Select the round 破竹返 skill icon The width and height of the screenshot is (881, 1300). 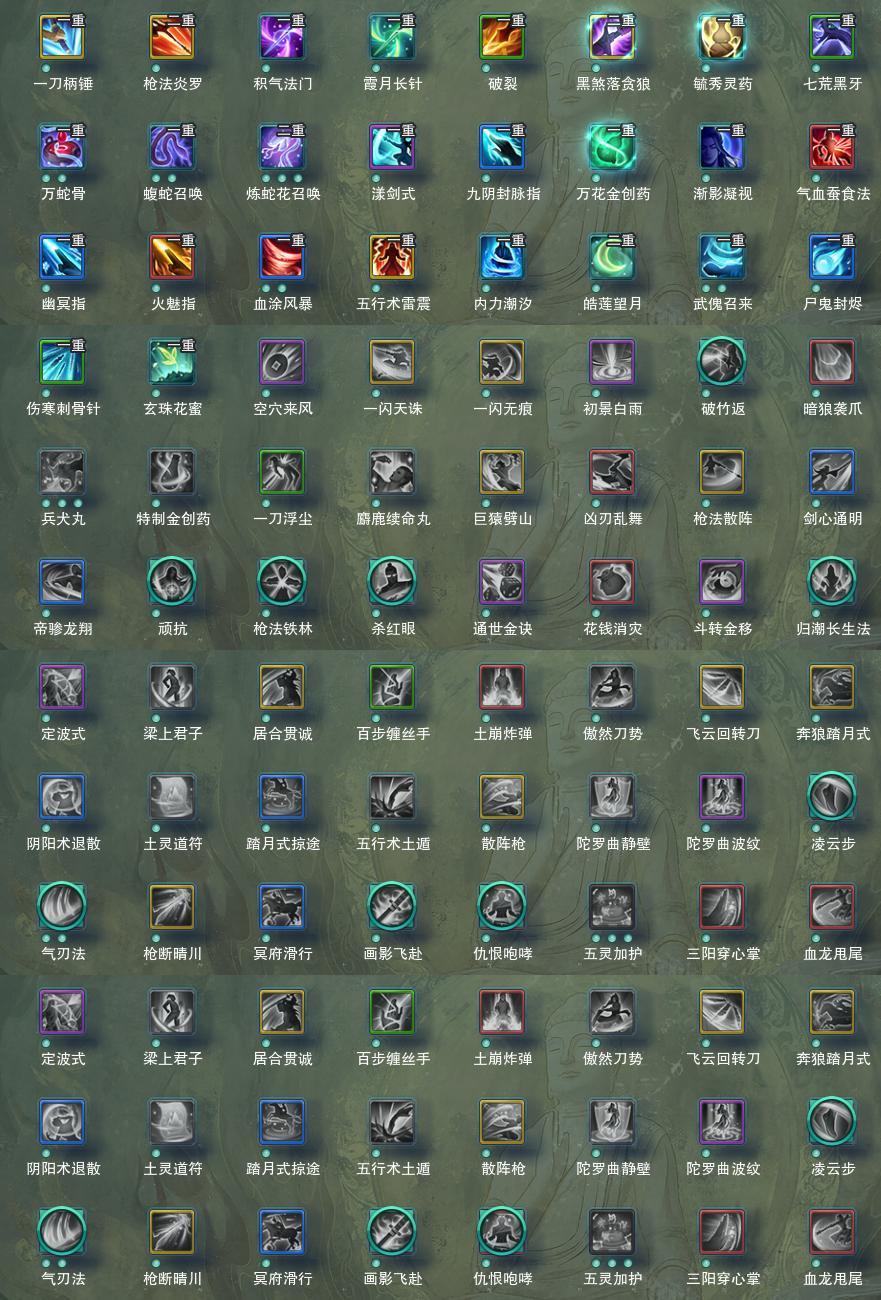722,363
